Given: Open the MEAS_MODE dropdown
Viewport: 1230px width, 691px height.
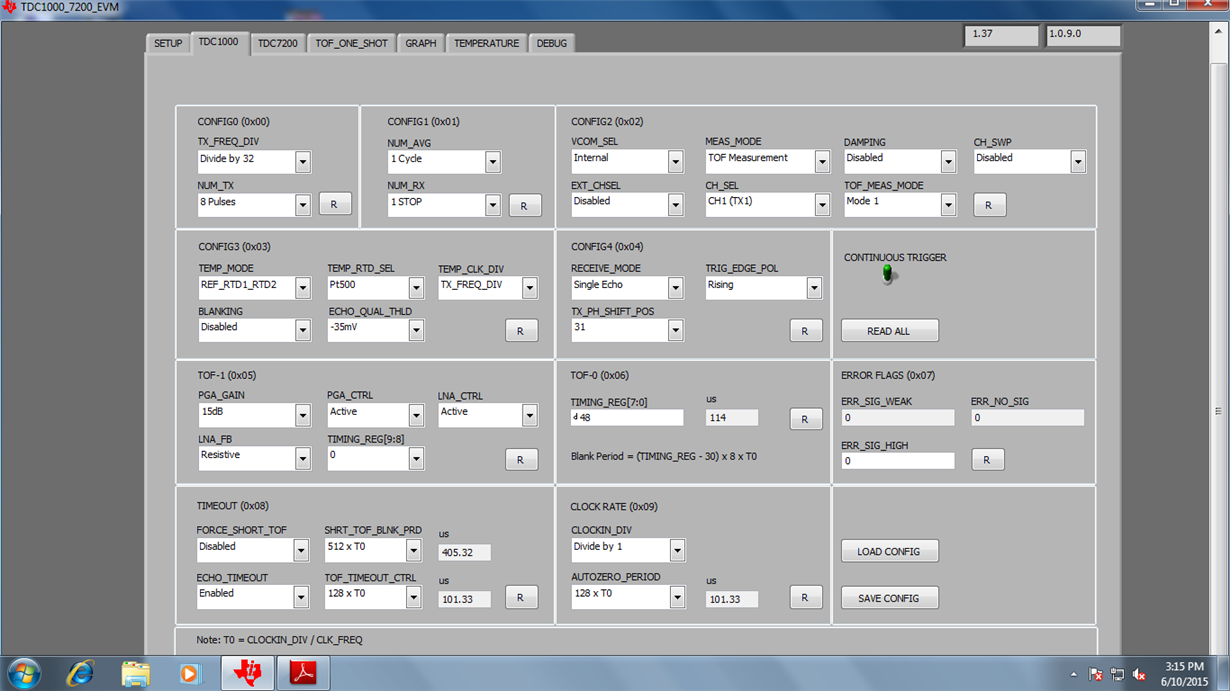Looking at the screenshot, I should click(822, 161).
